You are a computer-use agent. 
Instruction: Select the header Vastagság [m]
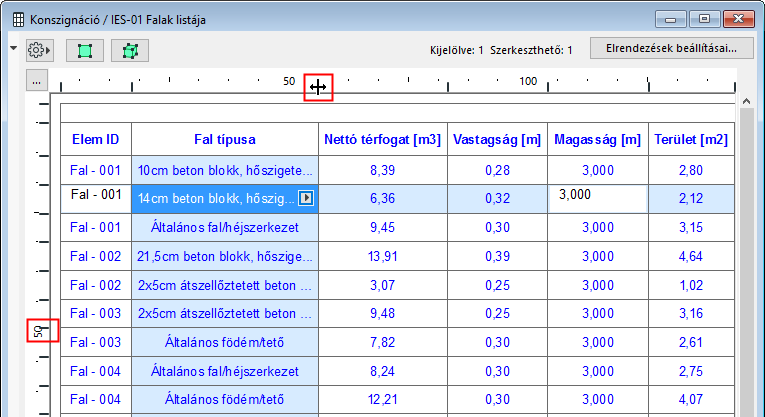[497, 139]
